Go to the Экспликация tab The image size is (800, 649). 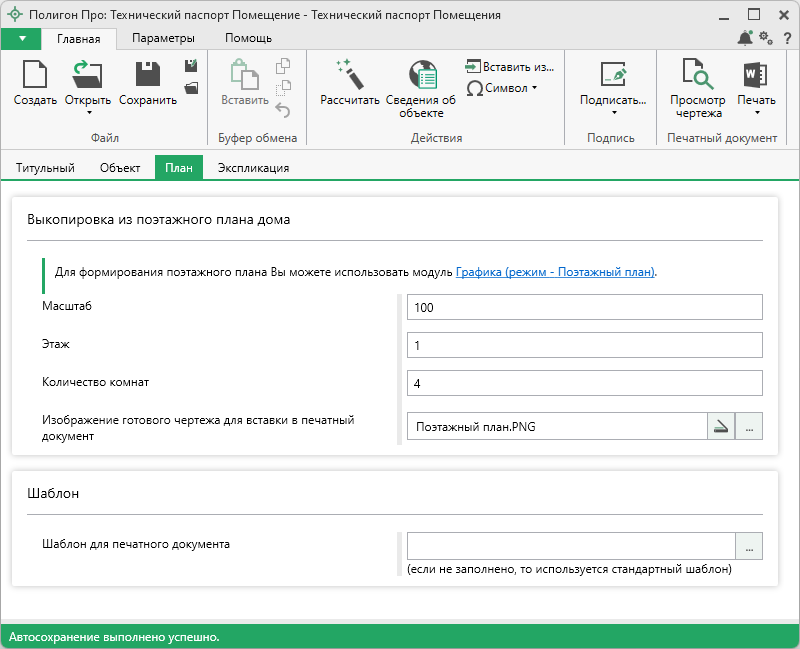pyautogui.click(x=253, y=168)
